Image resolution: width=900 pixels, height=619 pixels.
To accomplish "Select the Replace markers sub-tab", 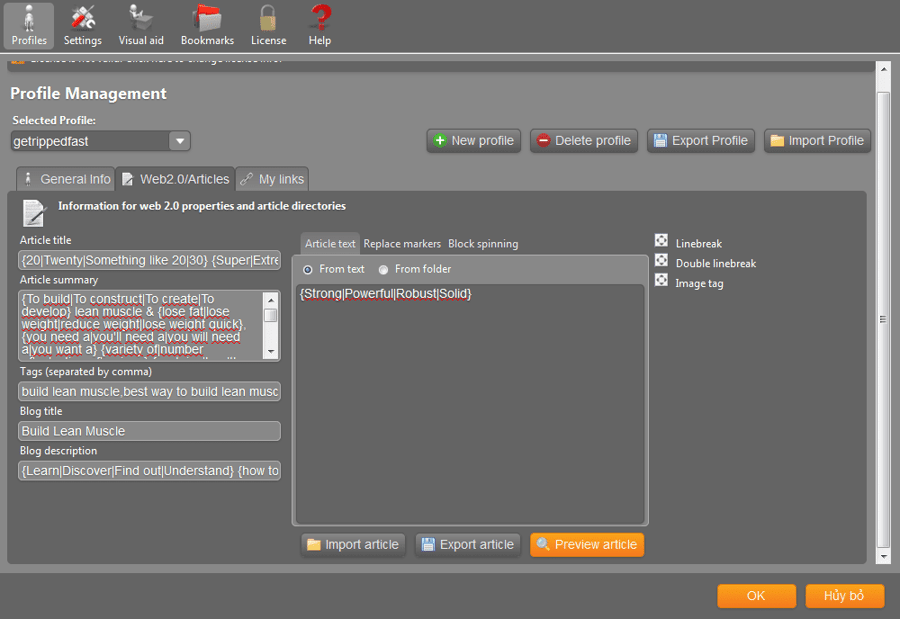I will (x=402, y=243).
